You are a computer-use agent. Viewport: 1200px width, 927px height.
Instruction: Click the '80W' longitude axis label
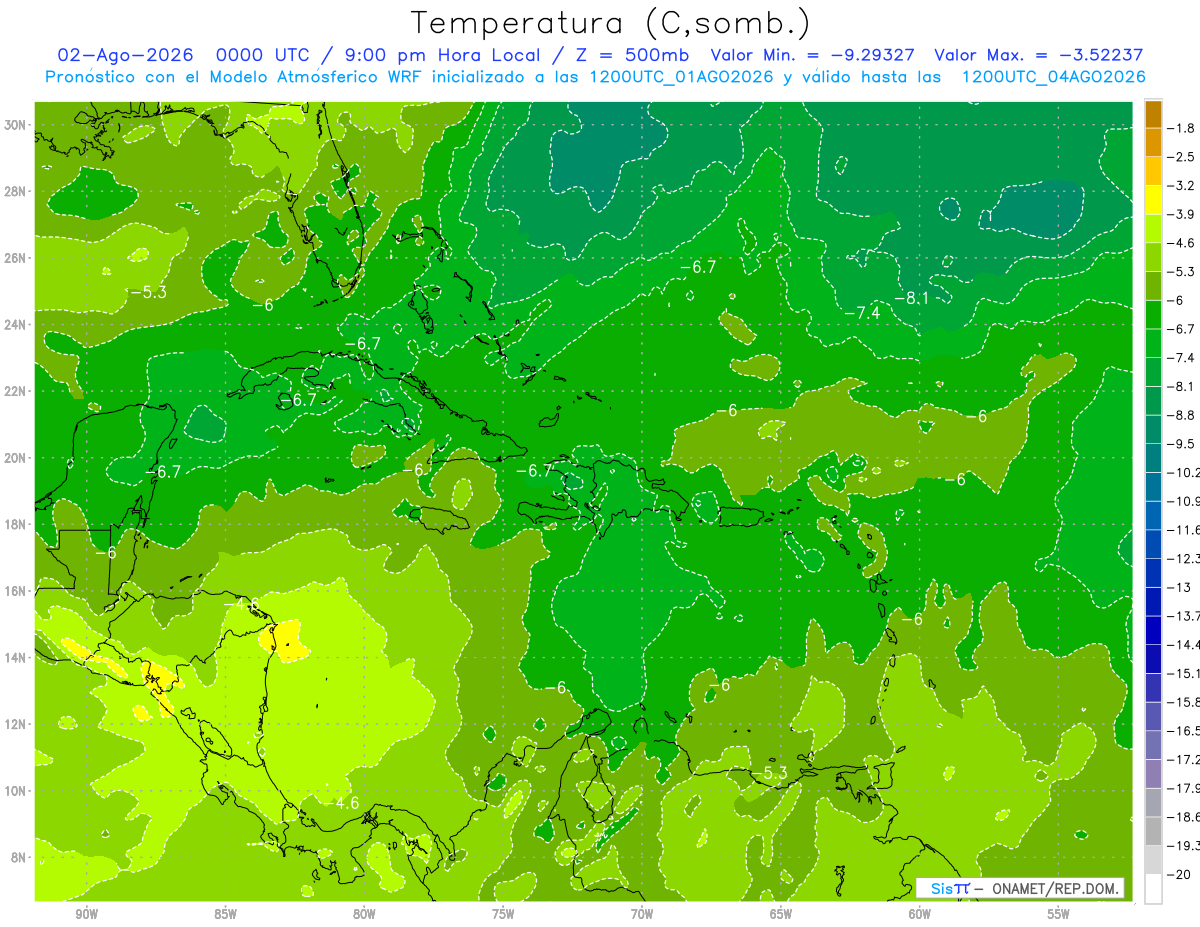coord(364,913)
